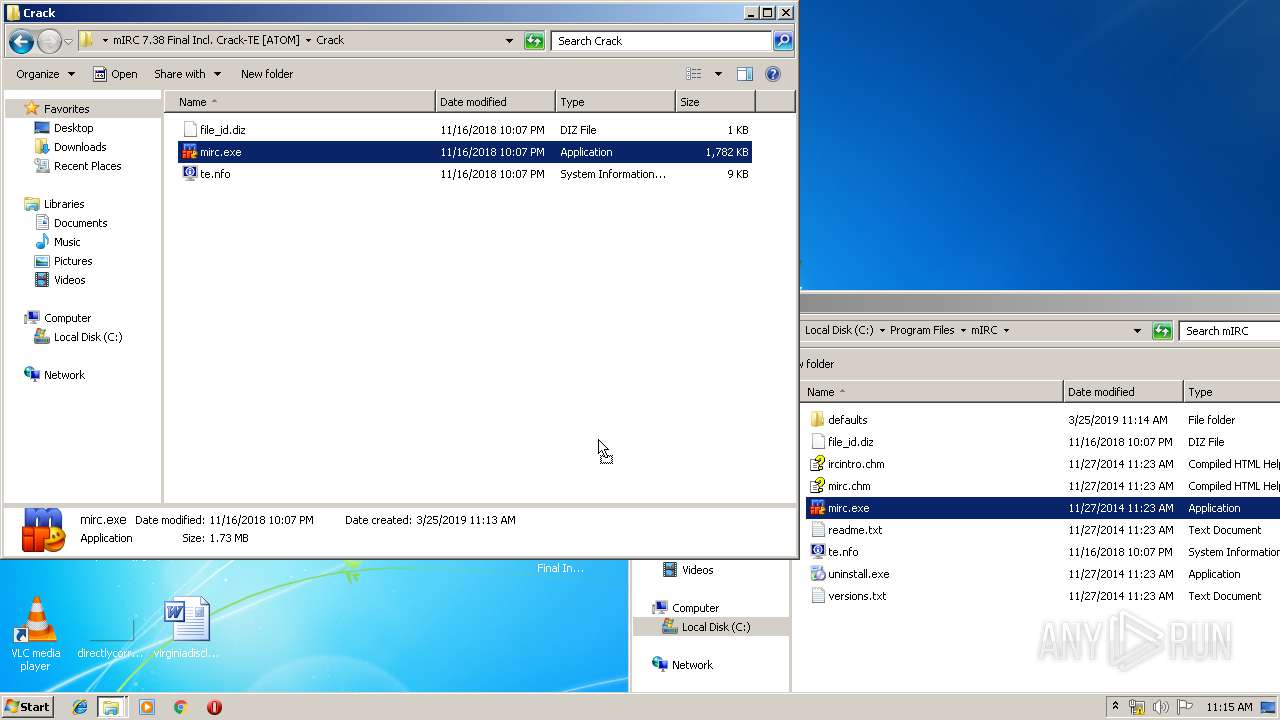This screenshot has height=720, width=1280.
Task: Toggle preview pane icon
Action: [745, 74]
